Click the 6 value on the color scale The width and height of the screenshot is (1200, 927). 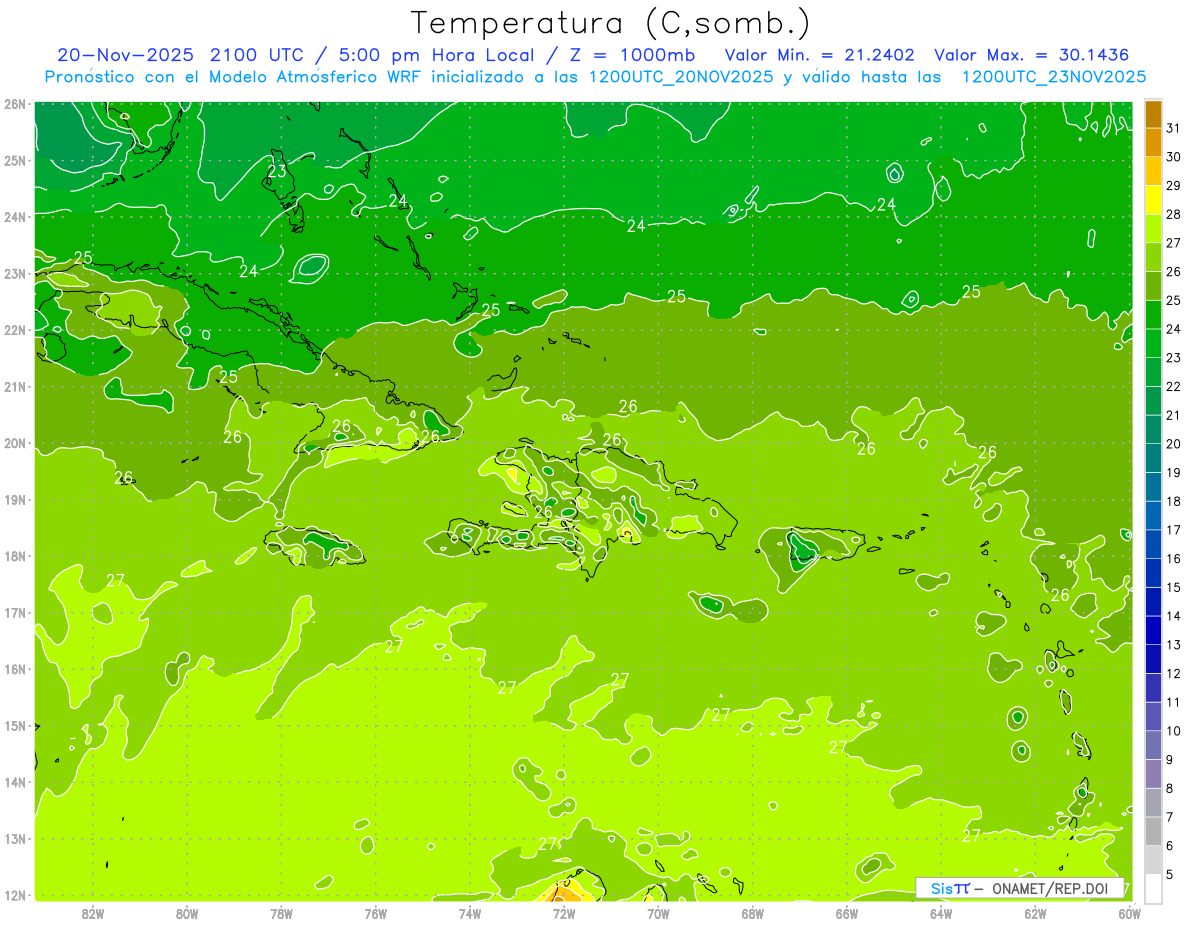click(x=1170, y=846)
